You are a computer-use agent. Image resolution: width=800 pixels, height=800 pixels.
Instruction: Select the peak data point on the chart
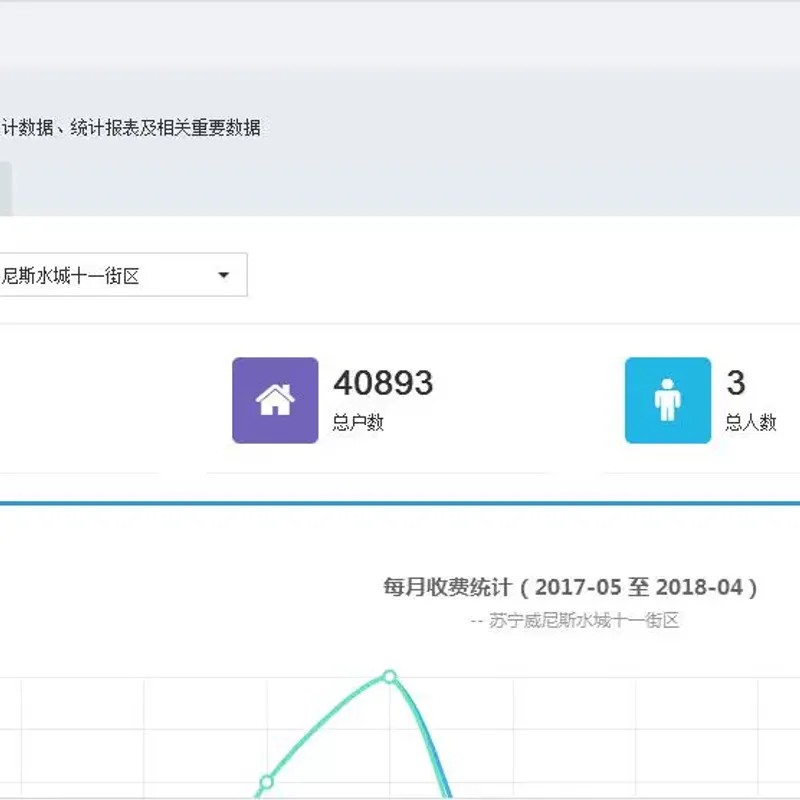coord(391,678)
